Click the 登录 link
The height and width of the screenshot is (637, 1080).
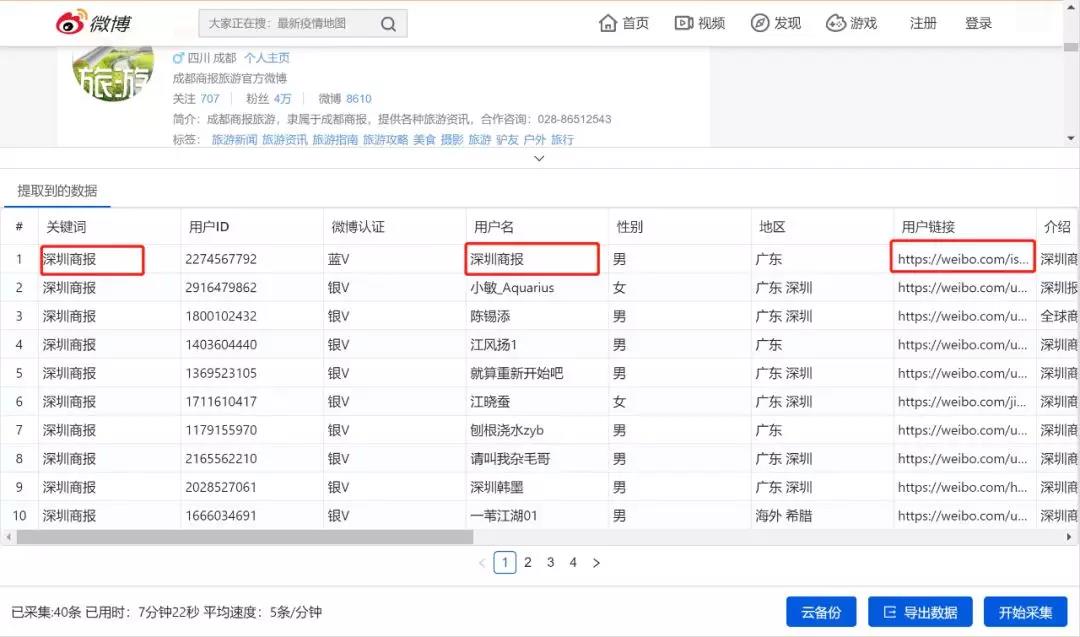pyautogui.click(x=978, y=23)
